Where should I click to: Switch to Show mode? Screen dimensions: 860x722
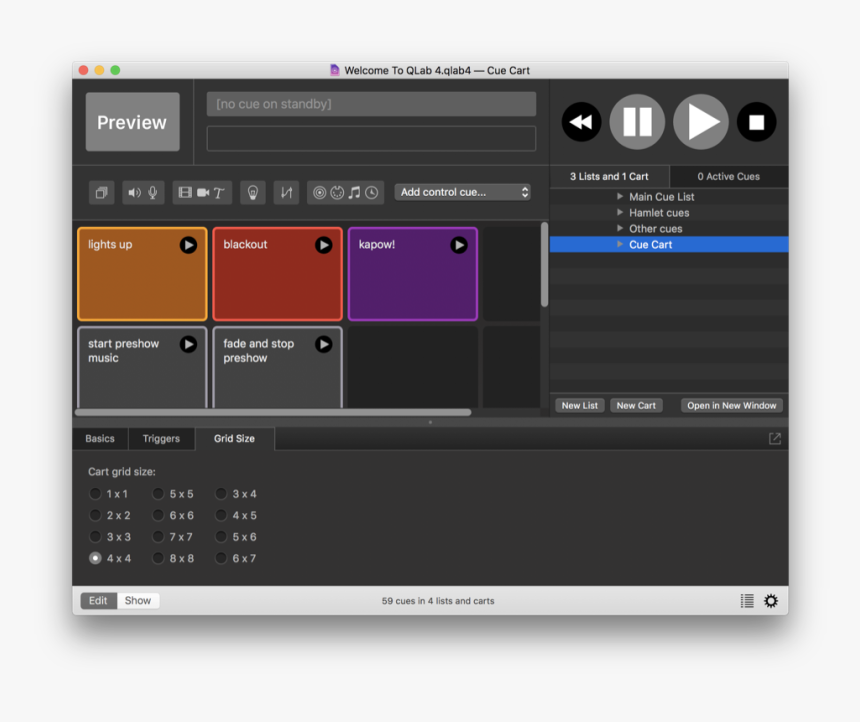(x=138, y=601)
